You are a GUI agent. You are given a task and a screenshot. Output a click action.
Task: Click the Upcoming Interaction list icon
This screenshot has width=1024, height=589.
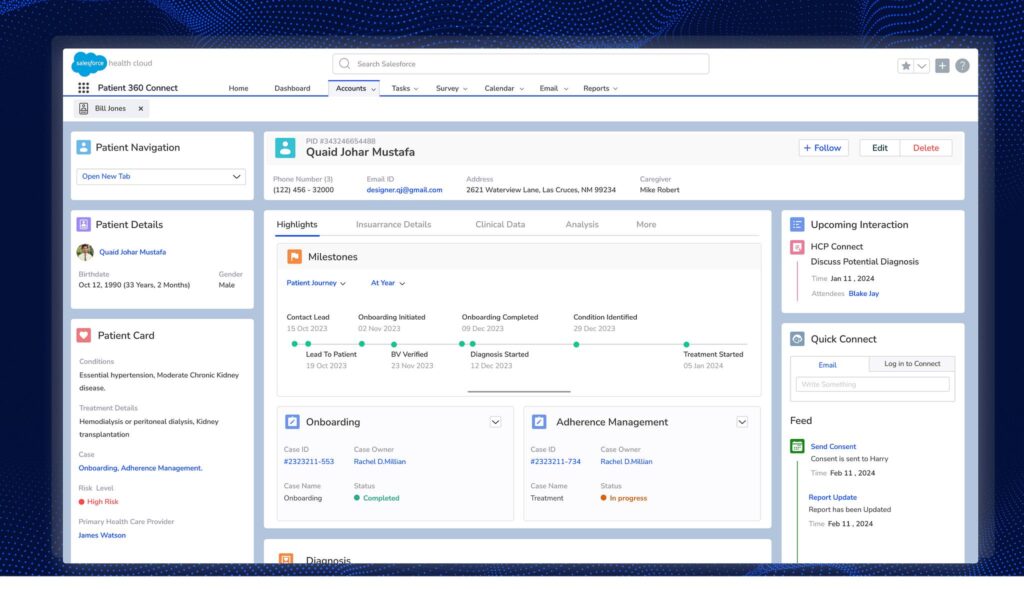click(x=797, y=225)
